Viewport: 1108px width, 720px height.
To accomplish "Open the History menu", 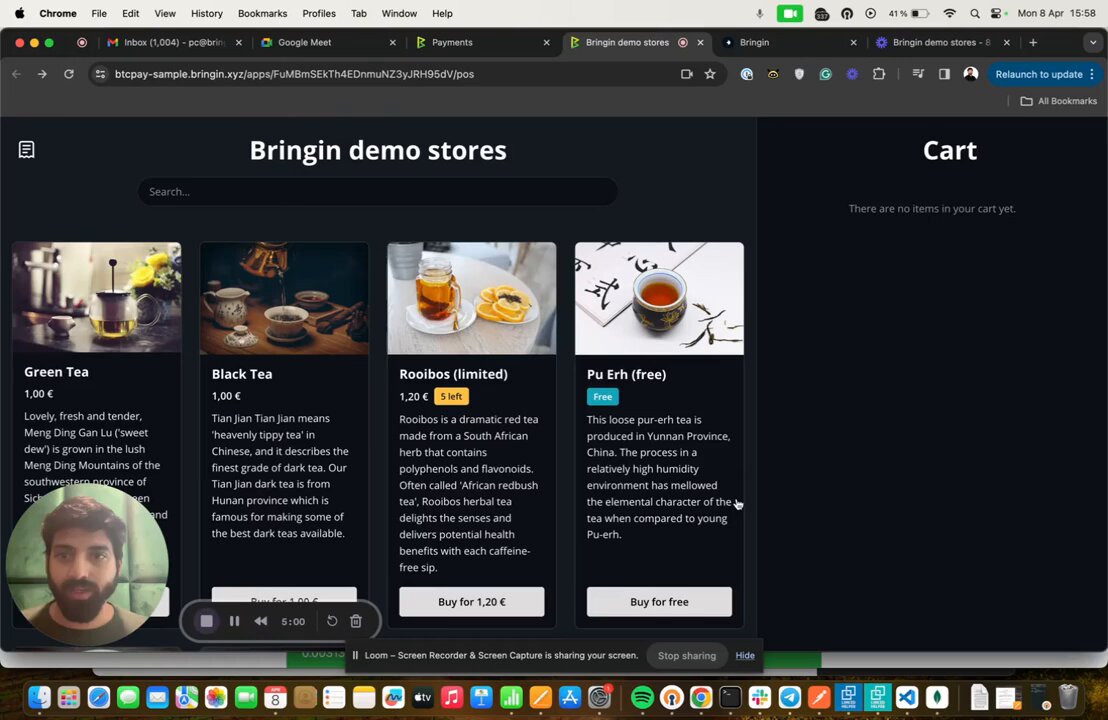I will point(206,13).
